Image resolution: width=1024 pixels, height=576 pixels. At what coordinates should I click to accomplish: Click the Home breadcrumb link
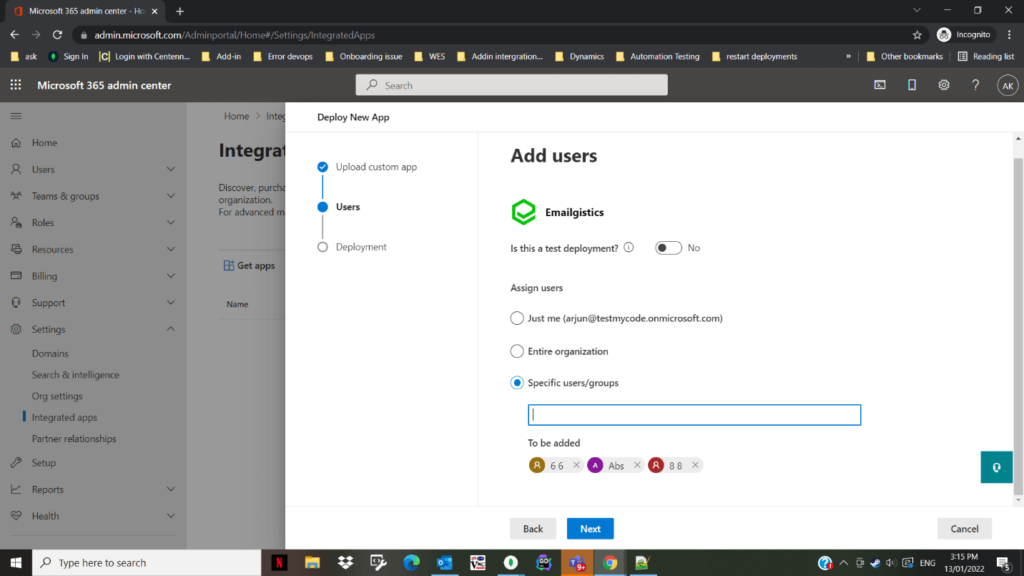(236, 116)
